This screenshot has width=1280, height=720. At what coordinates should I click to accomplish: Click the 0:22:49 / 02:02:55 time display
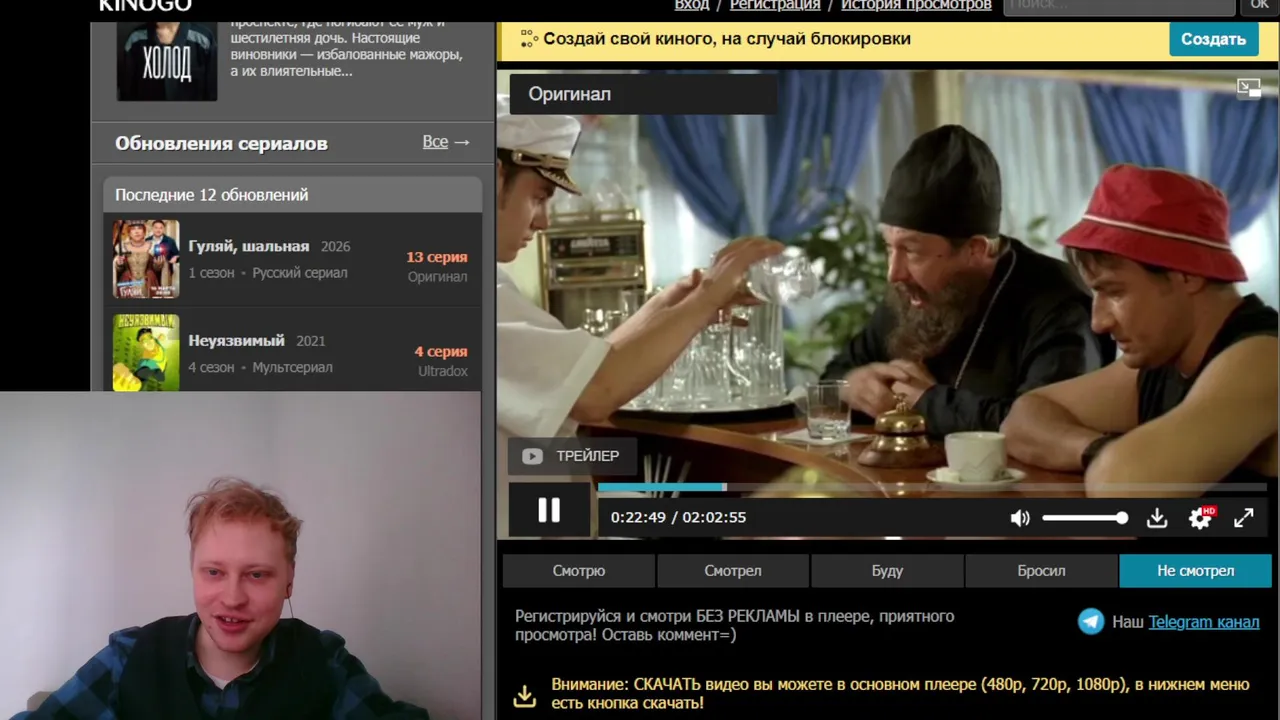point(678,517)
